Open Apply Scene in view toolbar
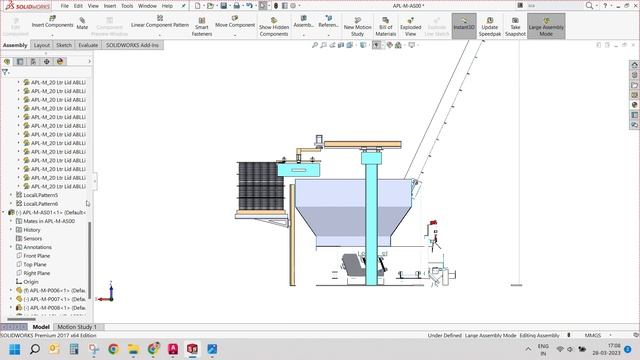This screenshot has width=640, height=360. click(x=398, y=45)
